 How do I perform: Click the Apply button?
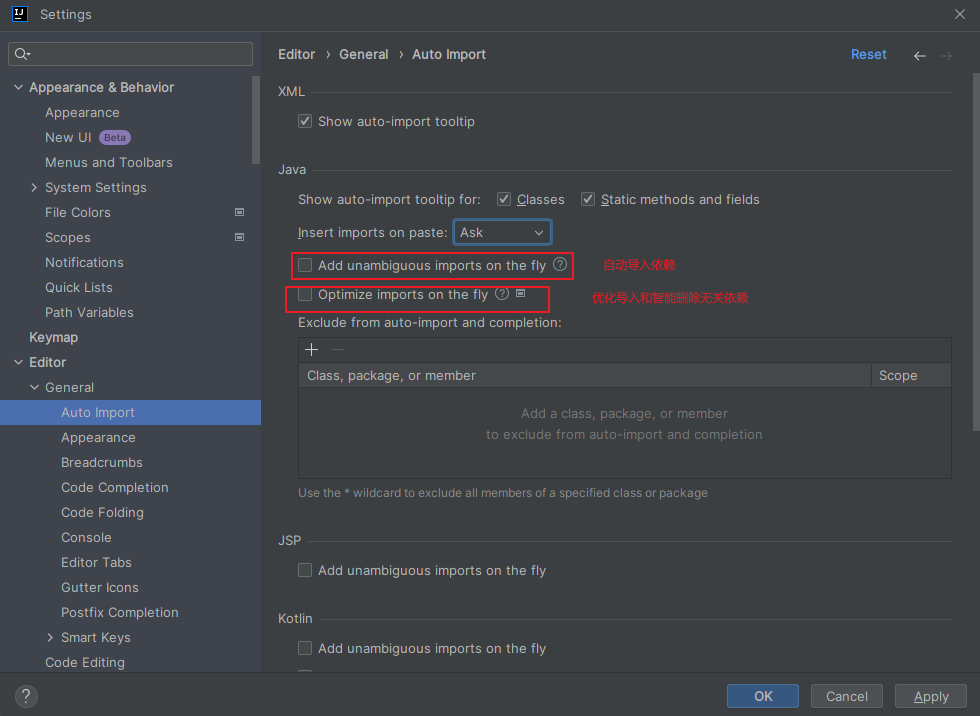click(x=931, y=696)
